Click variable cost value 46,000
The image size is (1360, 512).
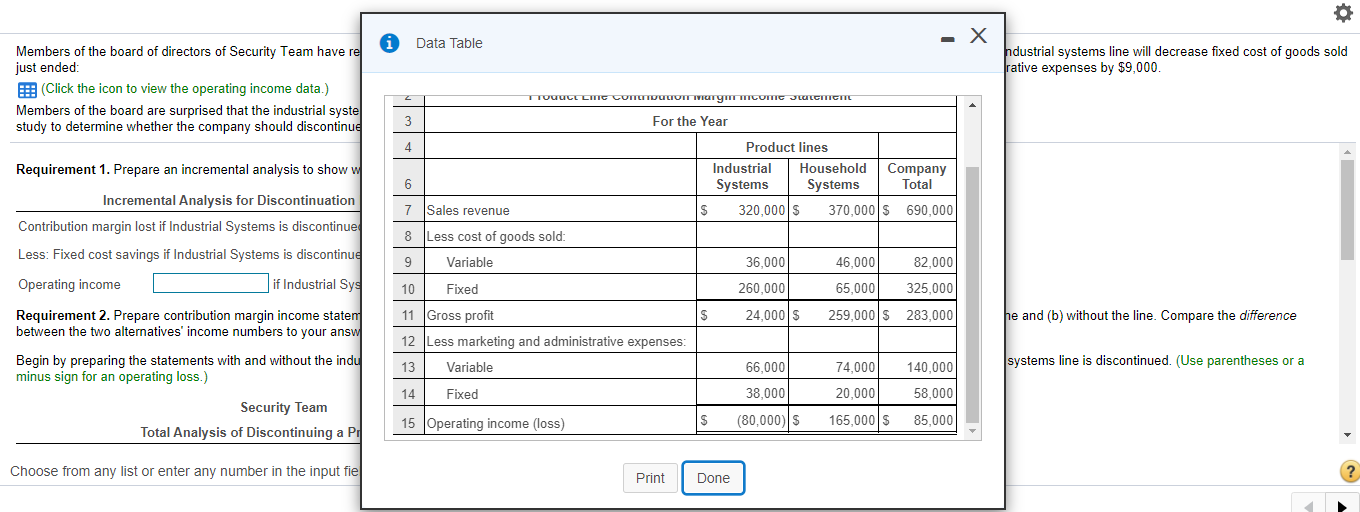(855, 263)
